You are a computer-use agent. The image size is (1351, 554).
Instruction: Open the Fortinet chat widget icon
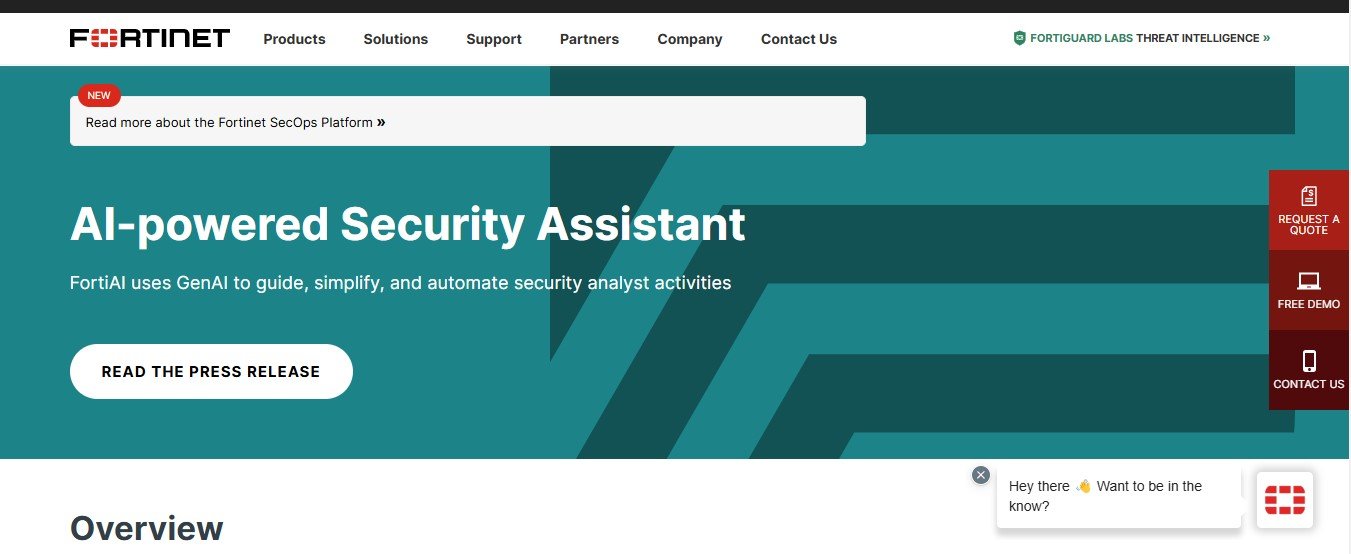tap(1285, 499)
